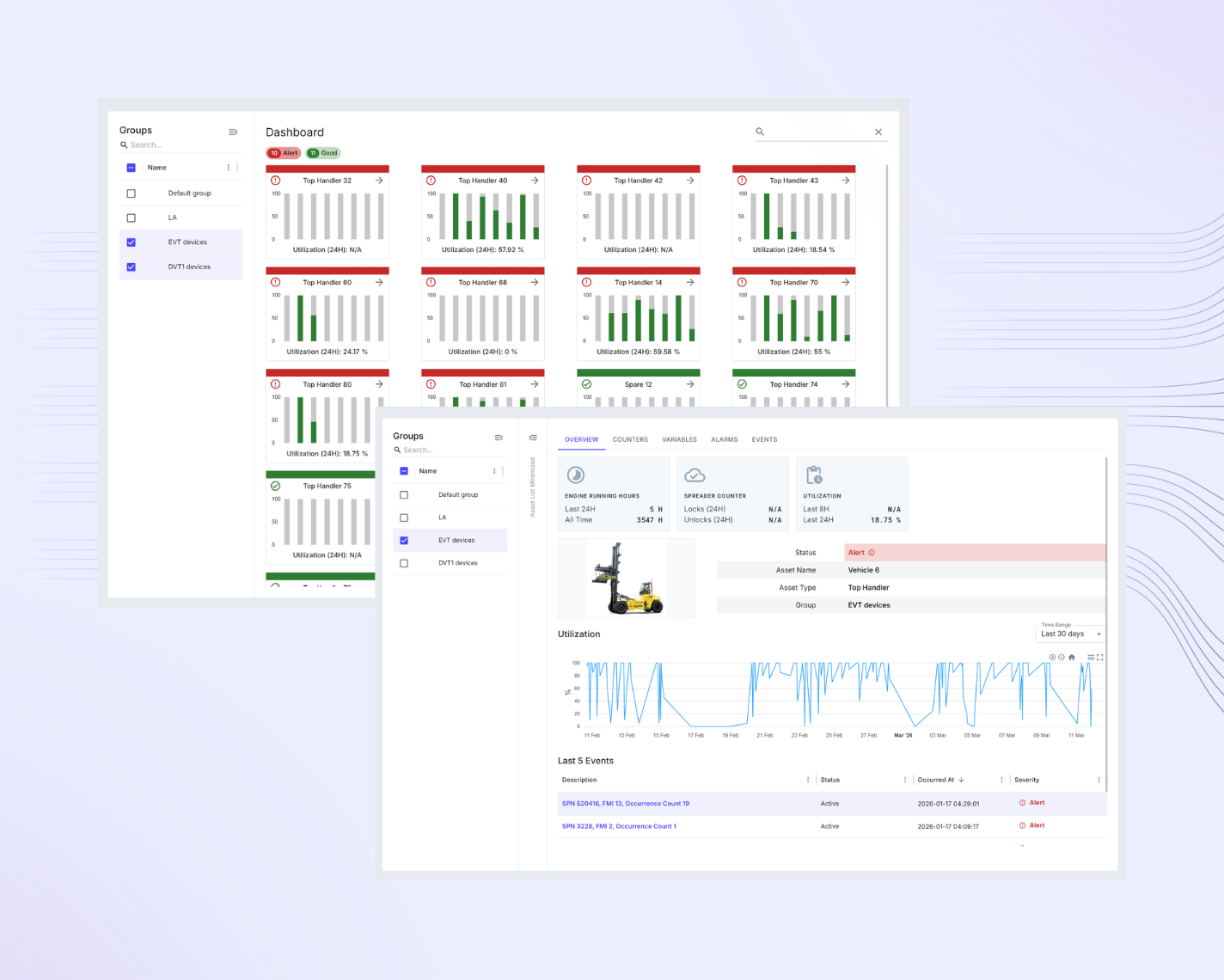1224x980 pixels.
Task: Zoom out on the Utilization chart
Action: [1062, 658]
